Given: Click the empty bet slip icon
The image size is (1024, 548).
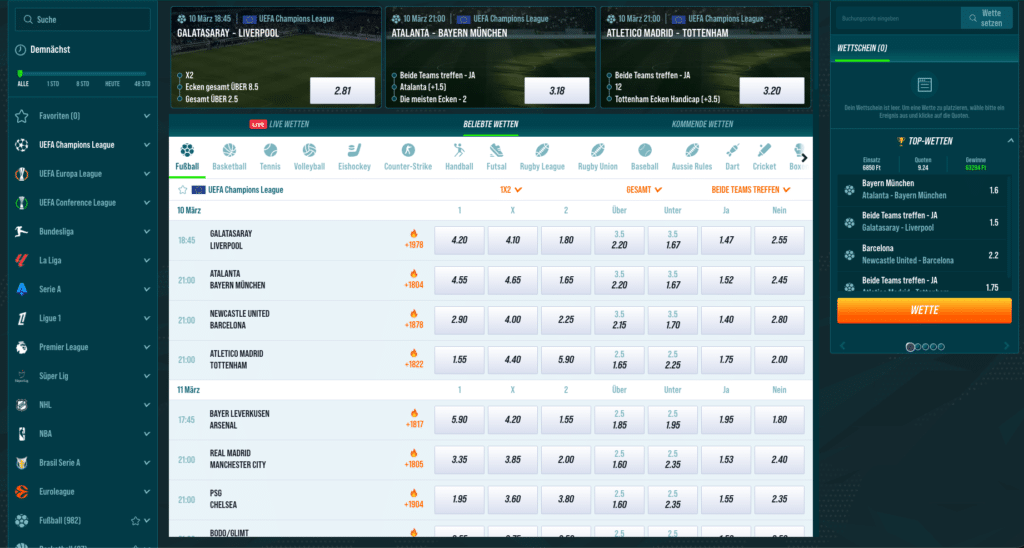Looking at the screenshot, I should tap(924, 85).
